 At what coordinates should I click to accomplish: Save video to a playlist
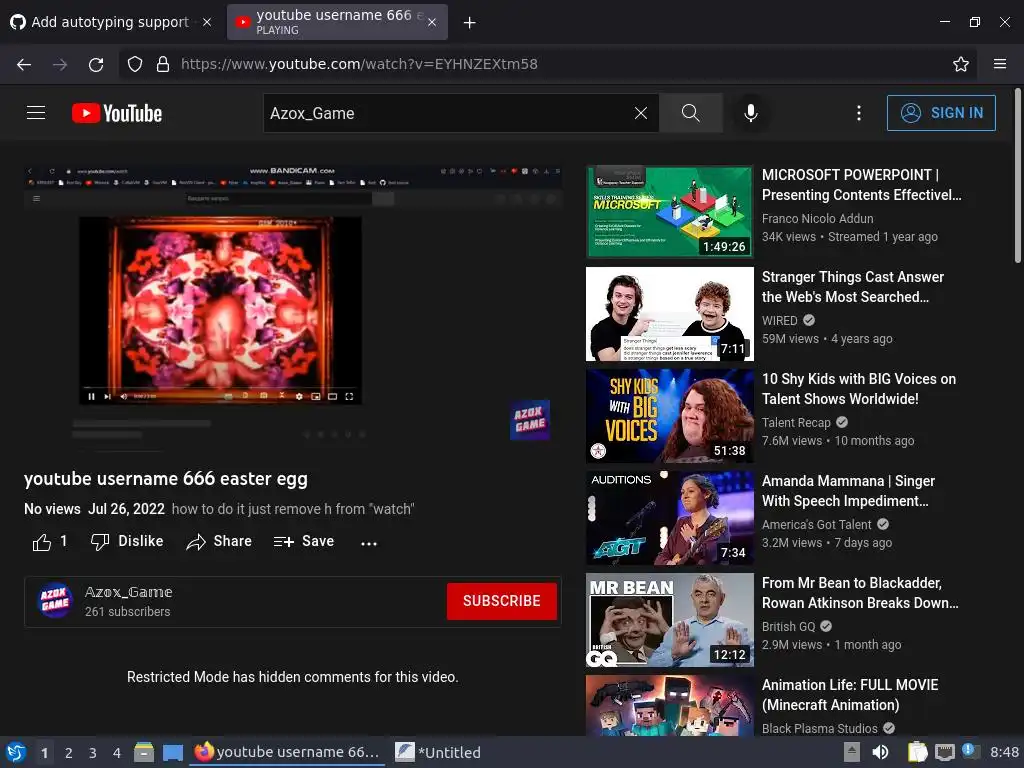tap(304, 541)
